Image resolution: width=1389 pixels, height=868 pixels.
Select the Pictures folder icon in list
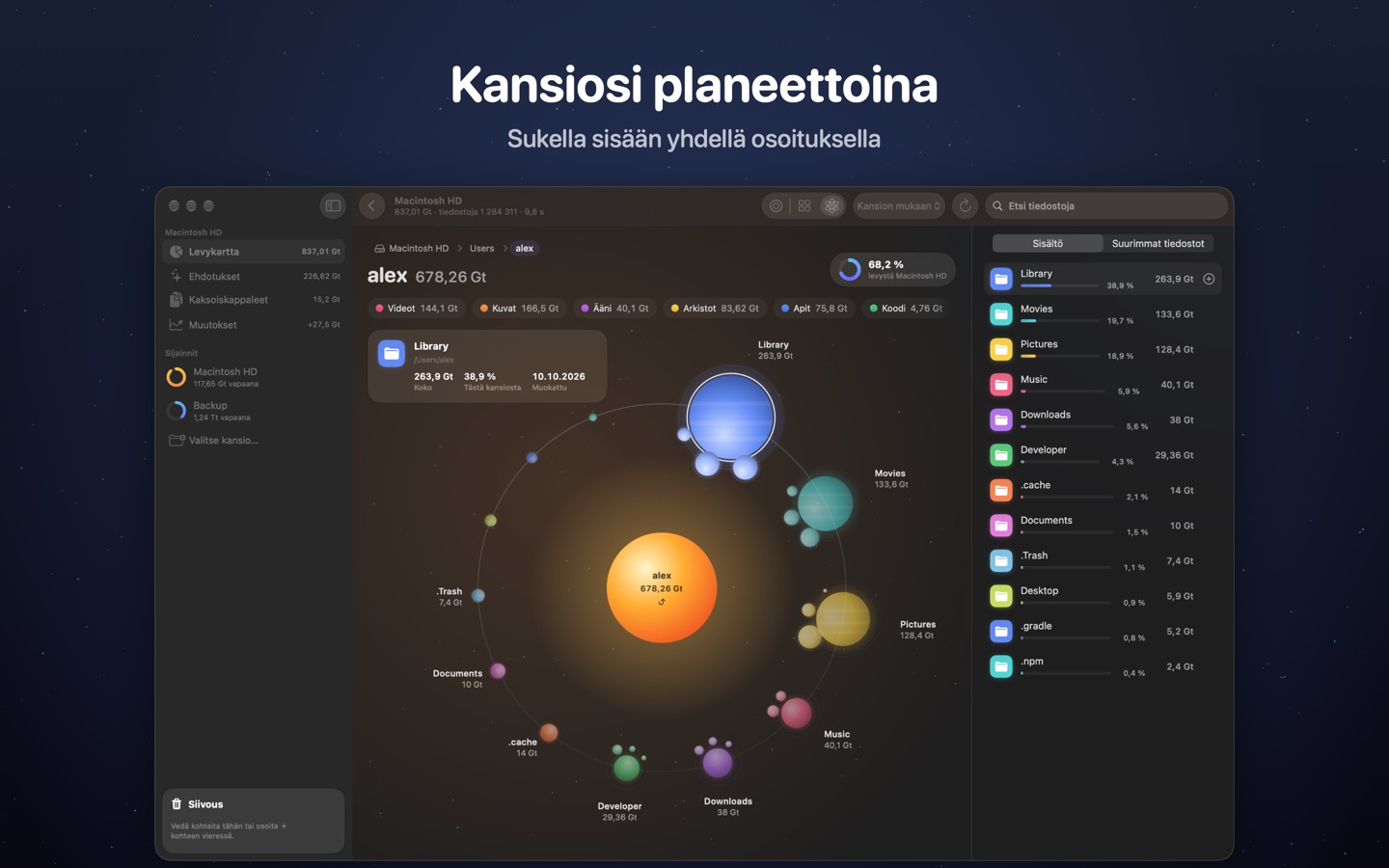click(1001, 349)
